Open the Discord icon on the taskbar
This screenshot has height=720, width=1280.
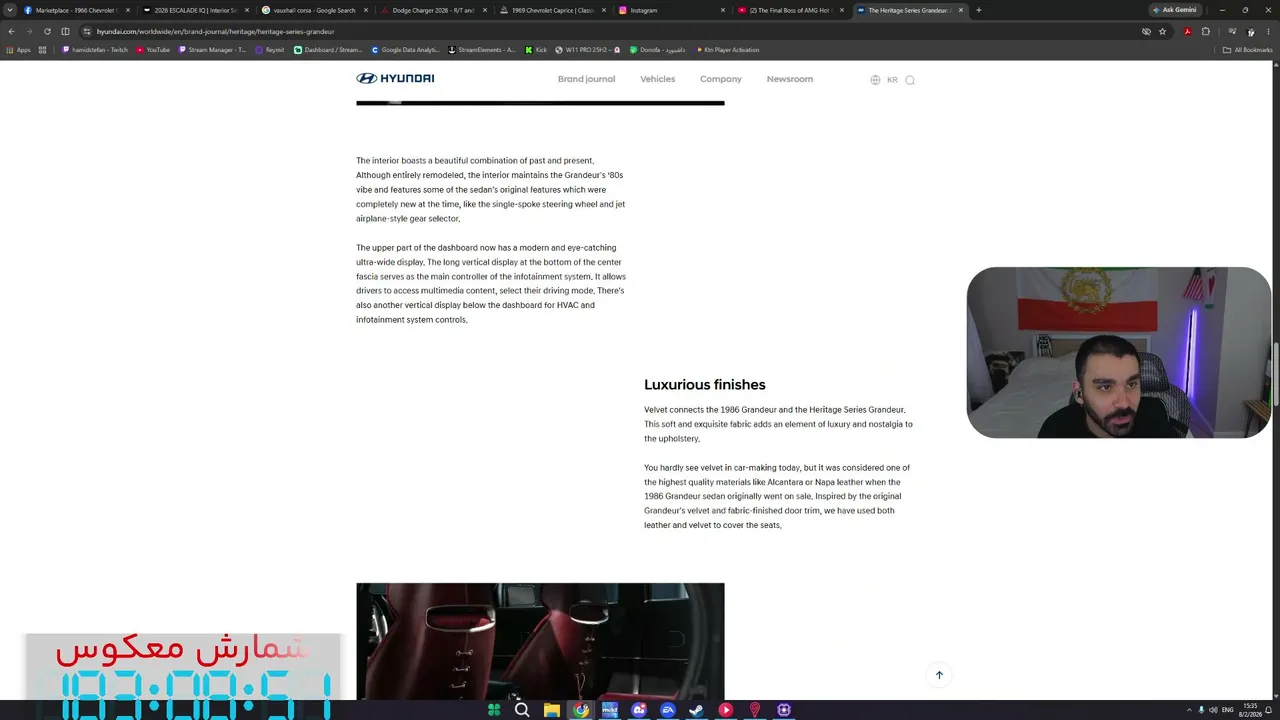[x=639, y=710]
